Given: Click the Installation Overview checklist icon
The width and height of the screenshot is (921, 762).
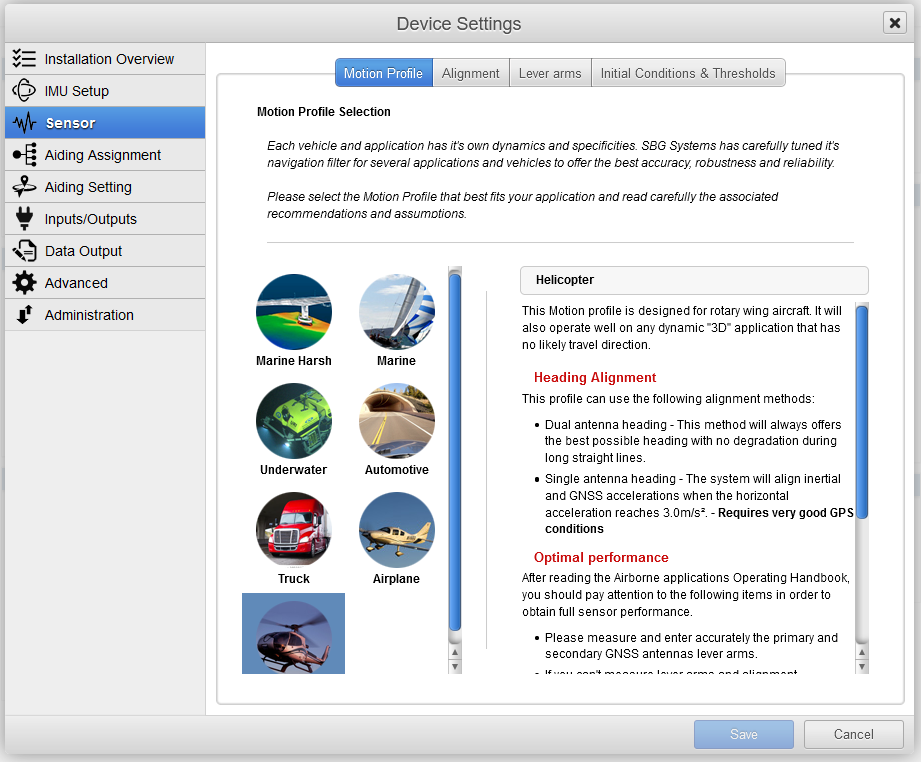Looking at the screenshot, I should (24, 58).
